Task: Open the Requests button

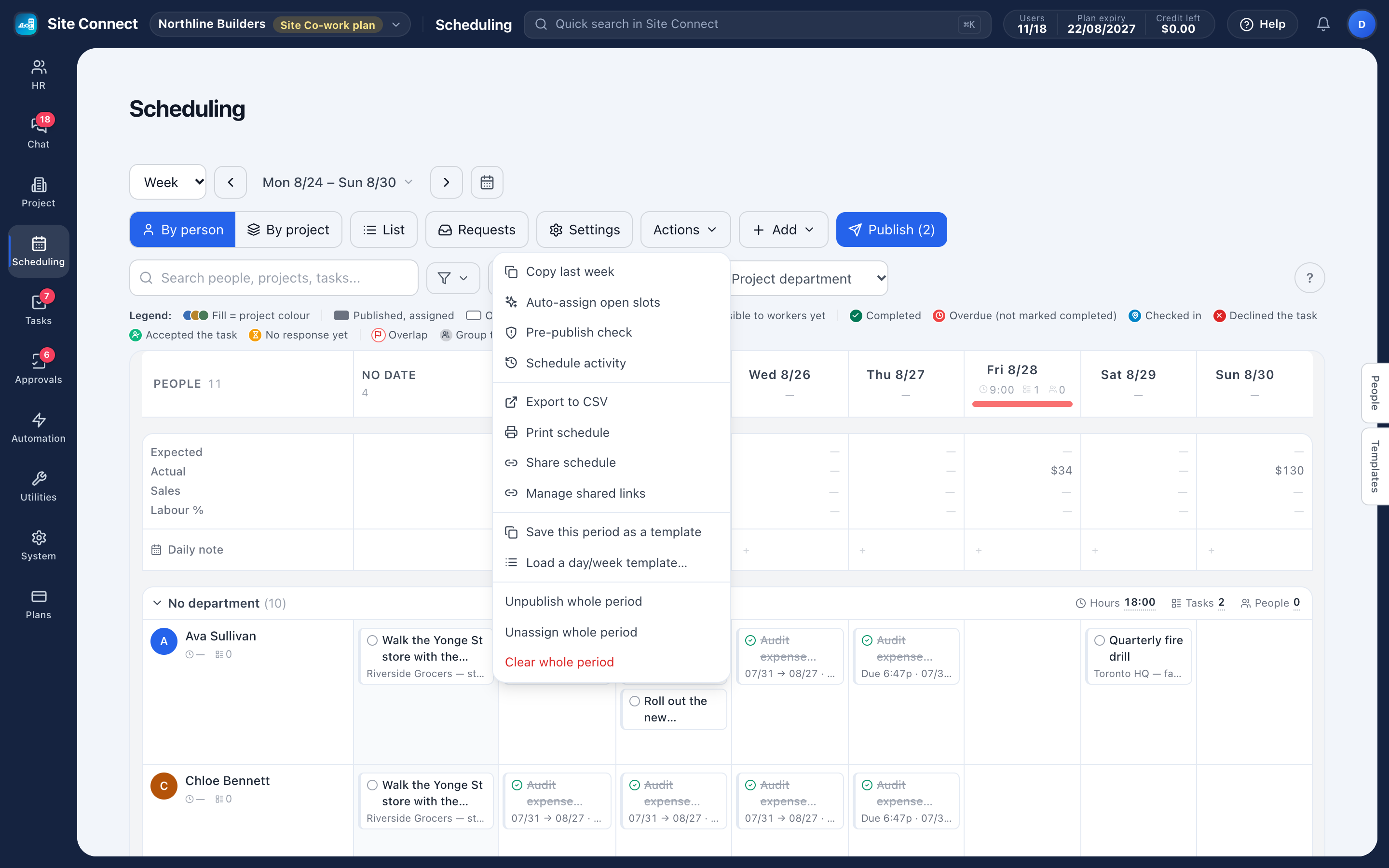Action: click(x=477, y=230)
